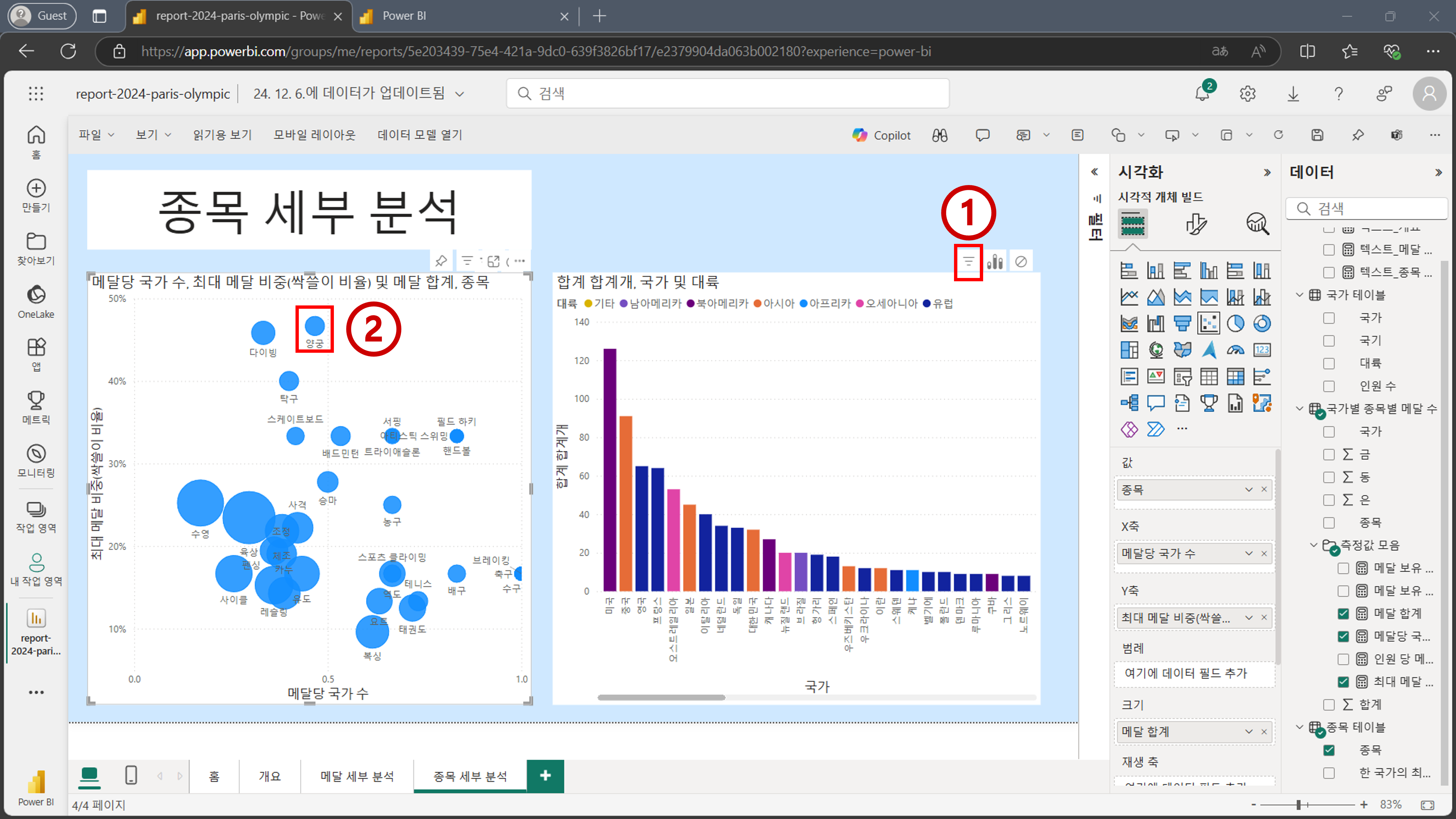Select the funnel chart visual type

(x=1182, y=323)
